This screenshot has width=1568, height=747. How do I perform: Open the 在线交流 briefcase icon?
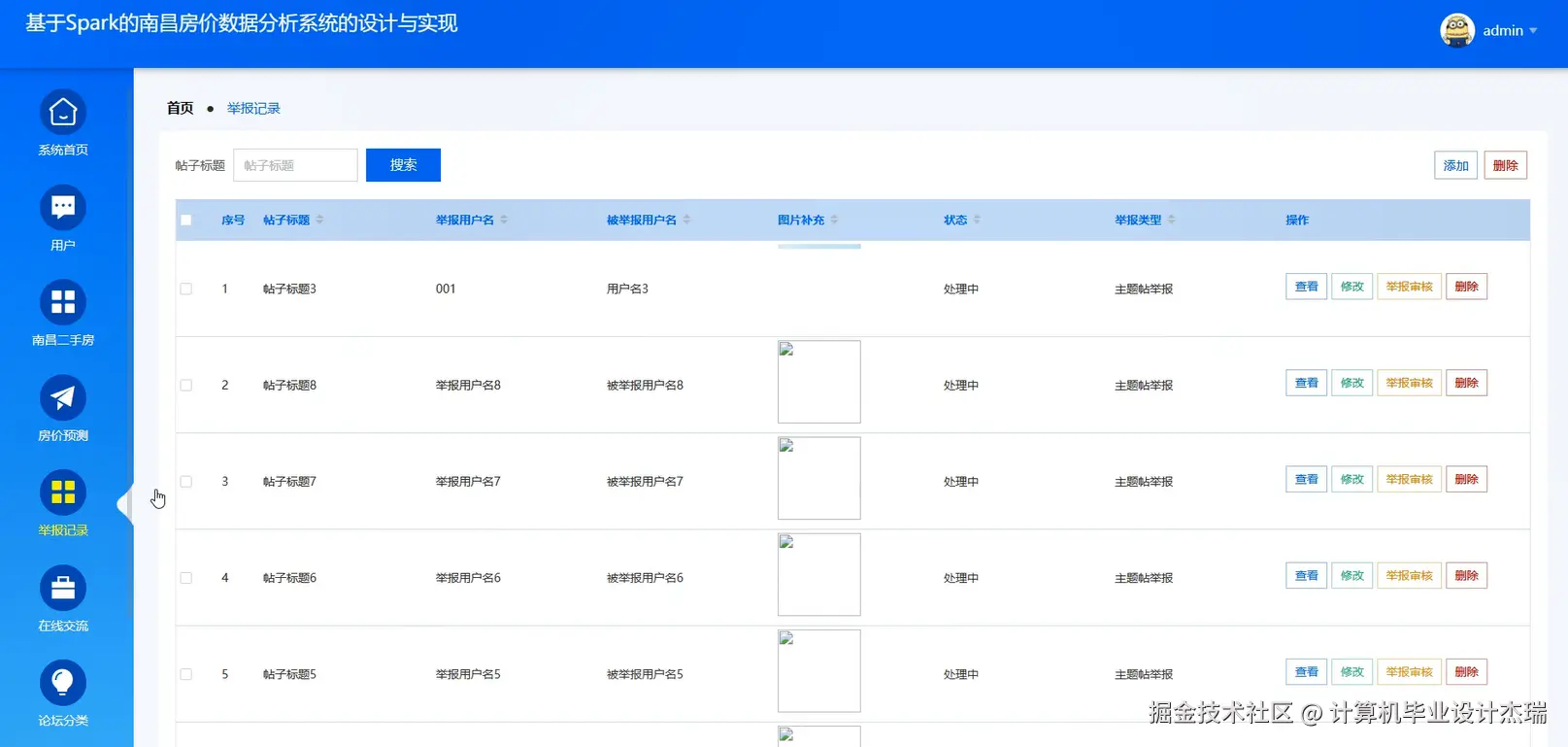pos(63,589)
